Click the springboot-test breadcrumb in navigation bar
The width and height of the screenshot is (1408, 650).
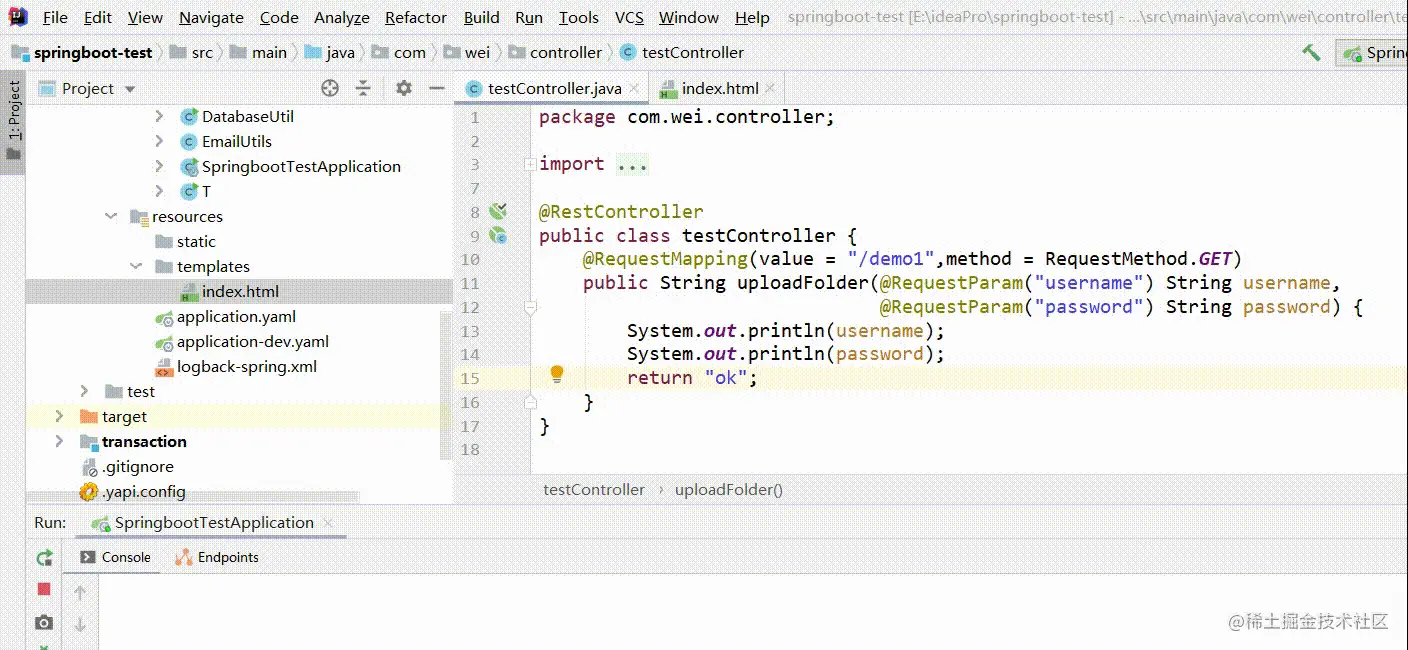[x=93, y=52]
